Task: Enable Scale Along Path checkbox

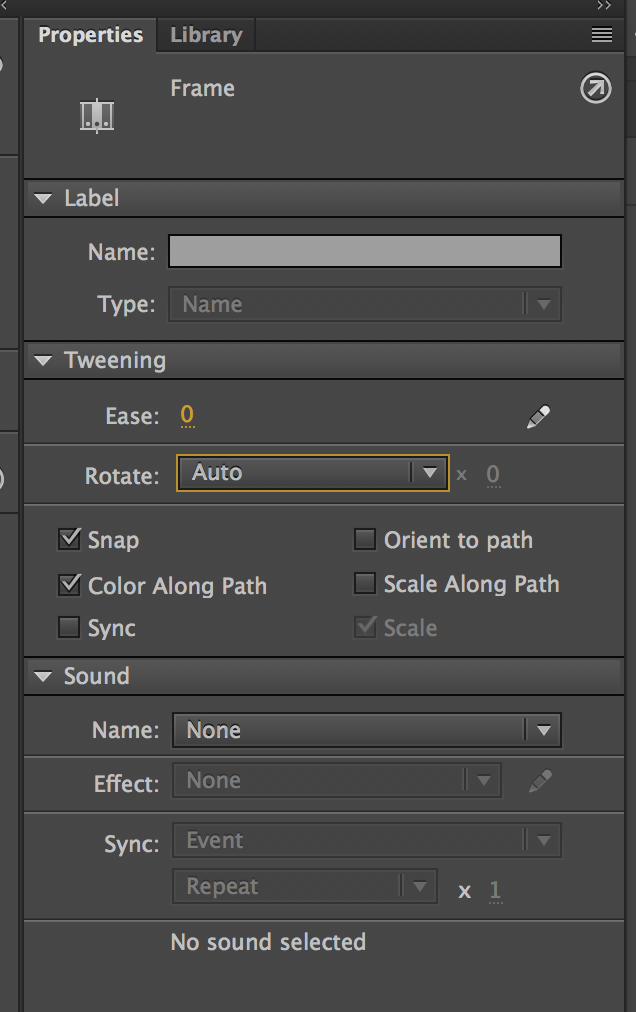Action: 365,584
